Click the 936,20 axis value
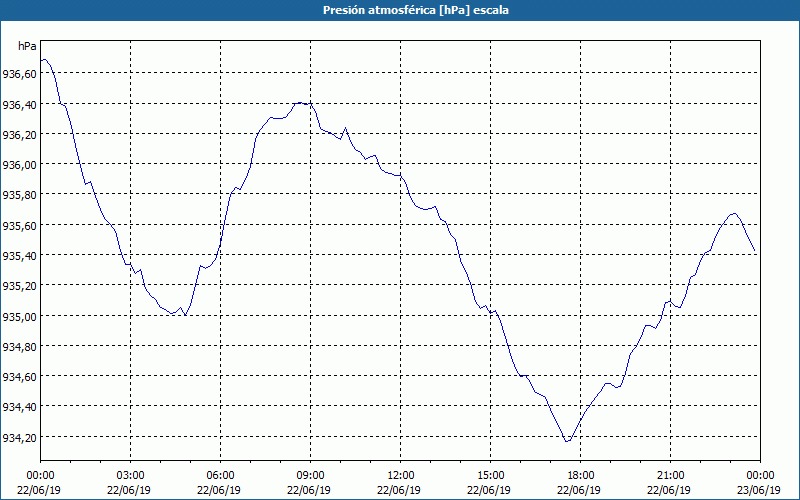 (19, 135)
